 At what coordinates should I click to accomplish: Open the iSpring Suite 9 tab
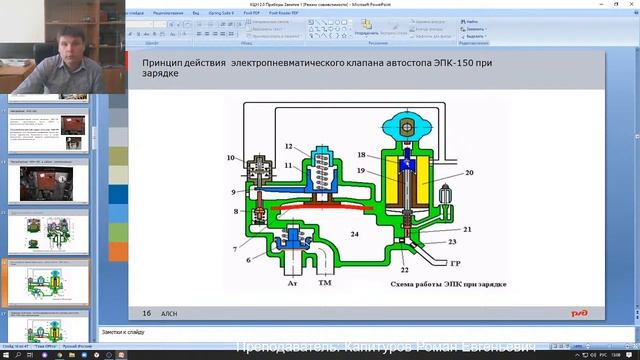point(221,13)
